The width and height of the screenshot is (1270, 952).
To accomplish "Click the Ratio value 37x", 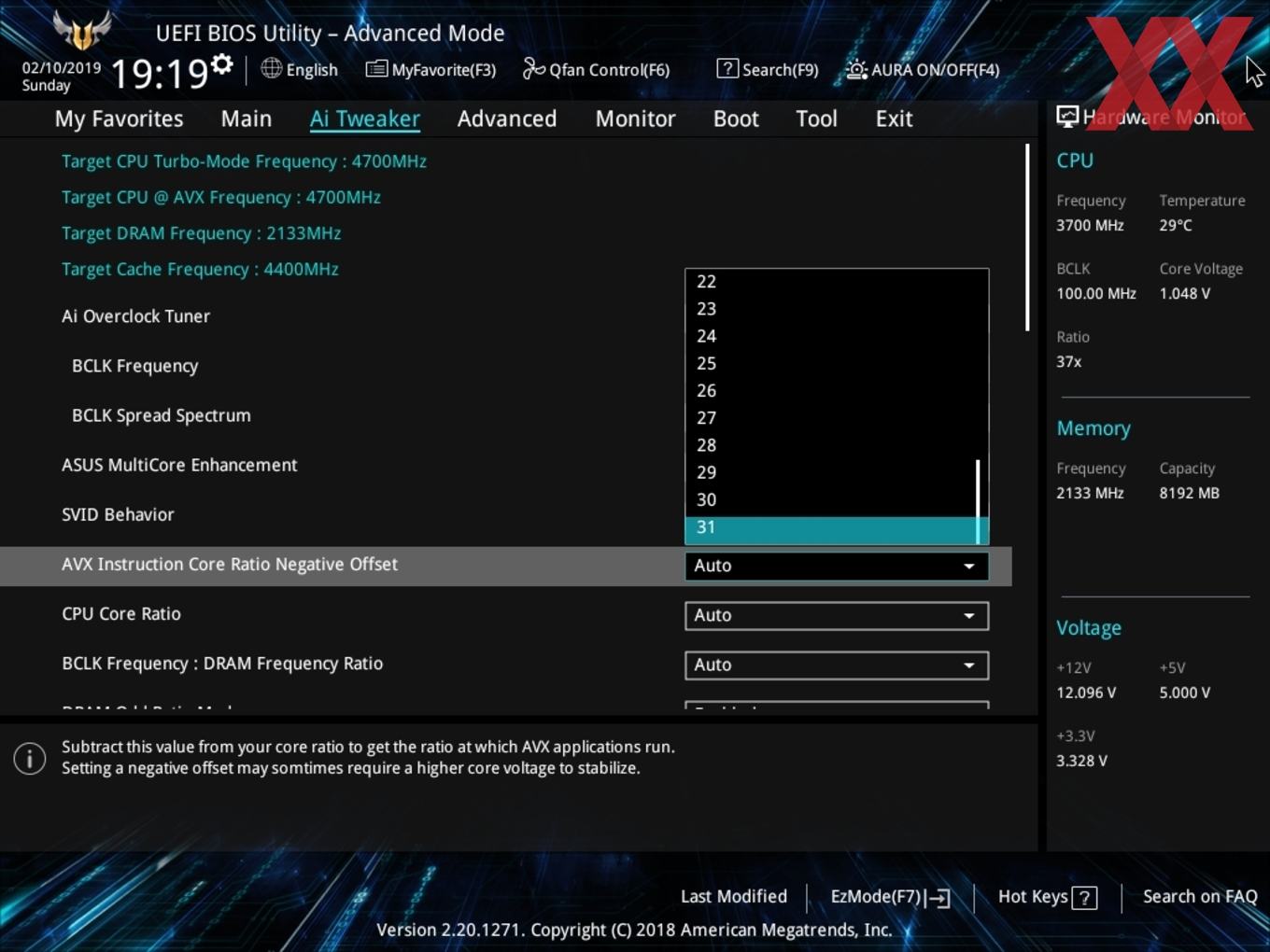I will [x=1069, y=361].
